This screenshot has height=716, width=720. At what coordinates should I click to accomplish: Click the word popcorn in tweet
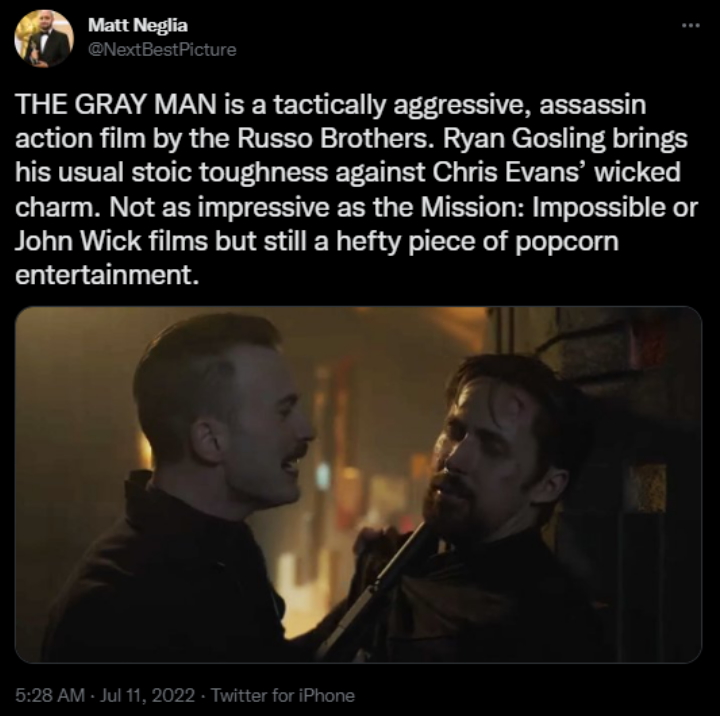coord(567,243)
